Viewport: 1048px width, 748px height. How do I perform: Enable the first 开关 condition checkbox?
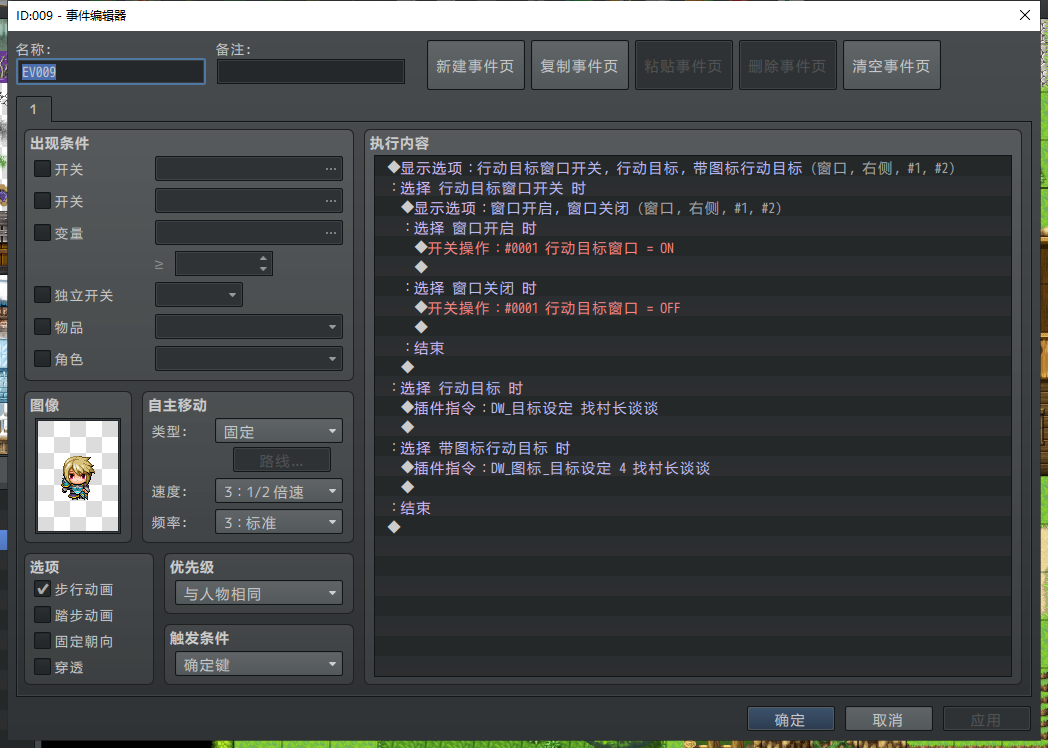click(42, 168)
